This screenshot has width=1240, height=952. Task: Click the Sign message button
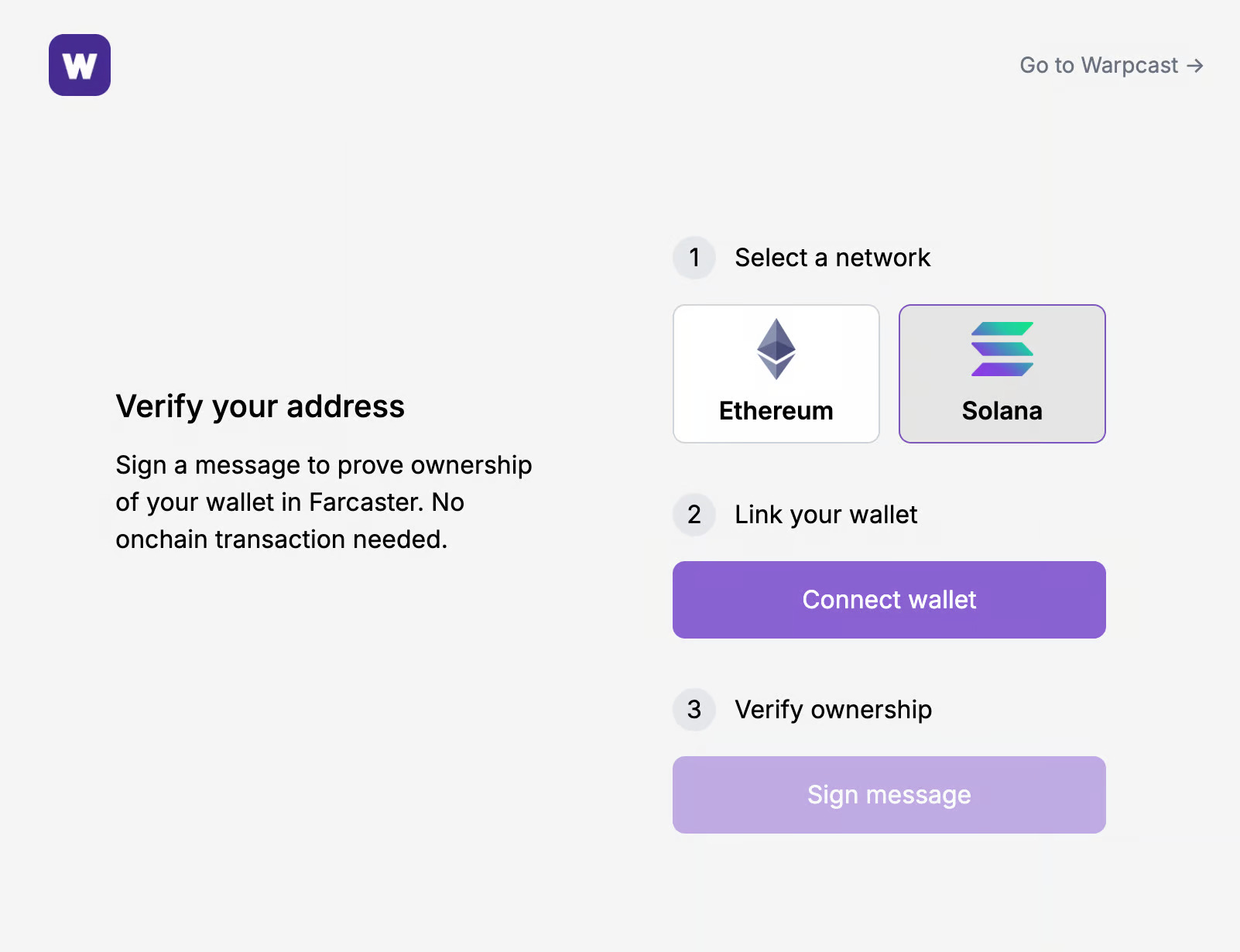pyautogui.click(x=889, y=795)
